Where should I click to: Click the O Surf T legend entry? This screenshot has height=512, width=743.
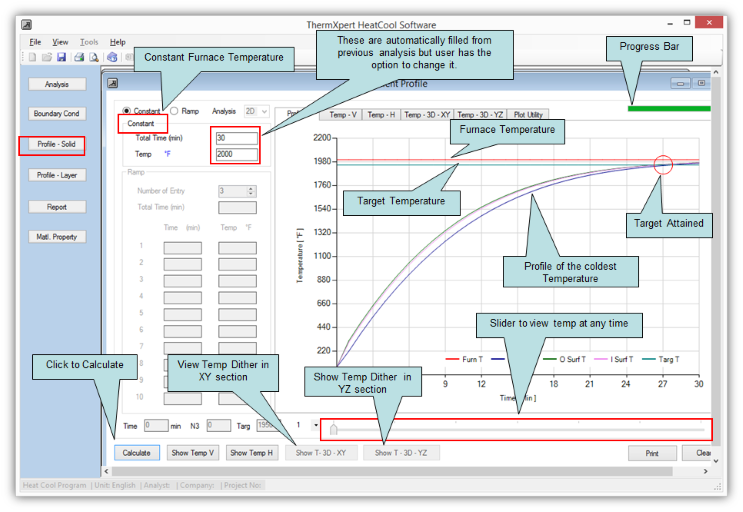564,359
